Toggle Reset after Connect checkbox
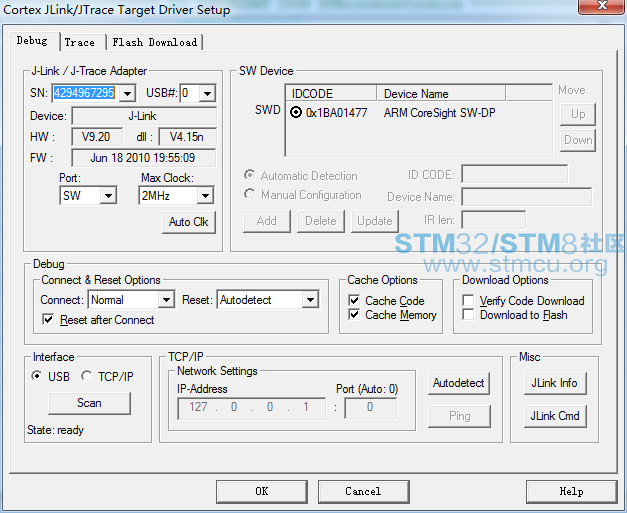Image resolution: width=627 pixels, height=513 pixels. pyautogui.click(x=48, y=319)
